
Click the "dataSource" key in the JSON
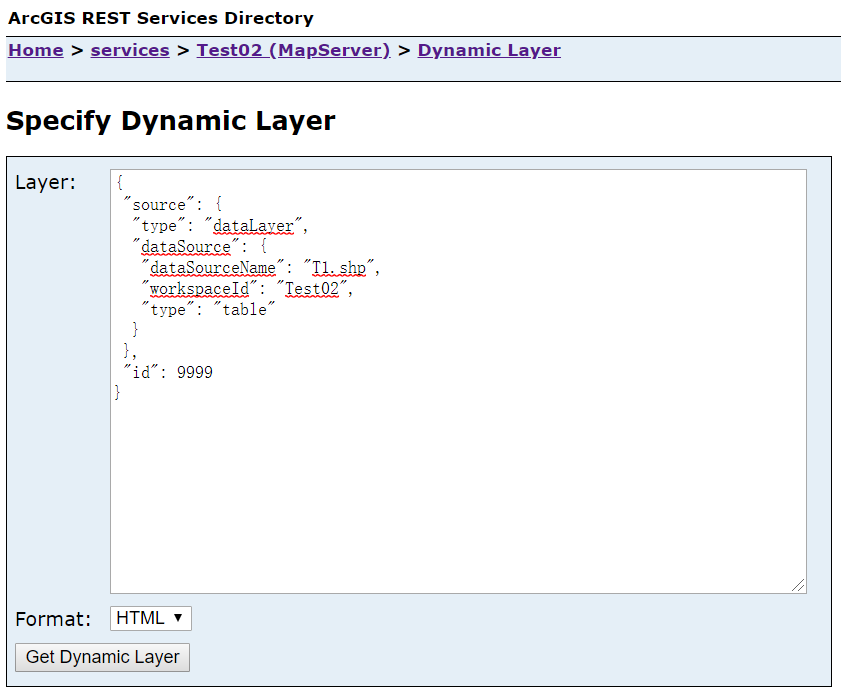tap(186, 247)
